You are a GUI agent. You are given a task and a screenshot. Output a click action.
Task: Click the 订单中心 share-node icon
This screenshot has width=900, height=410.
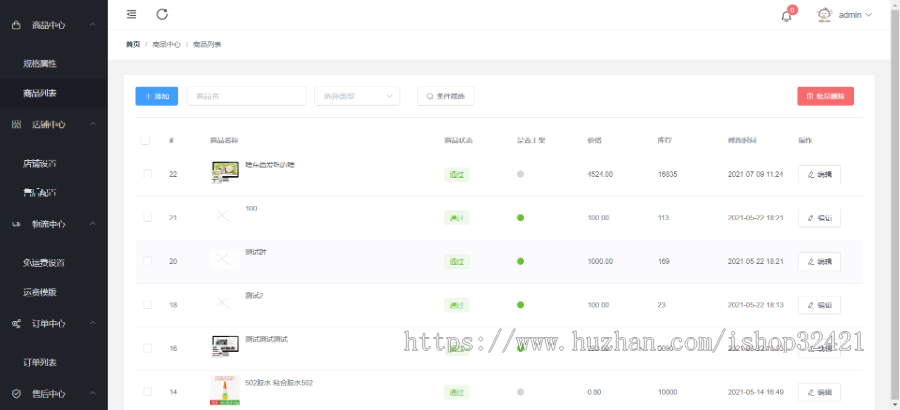[16, 324]
